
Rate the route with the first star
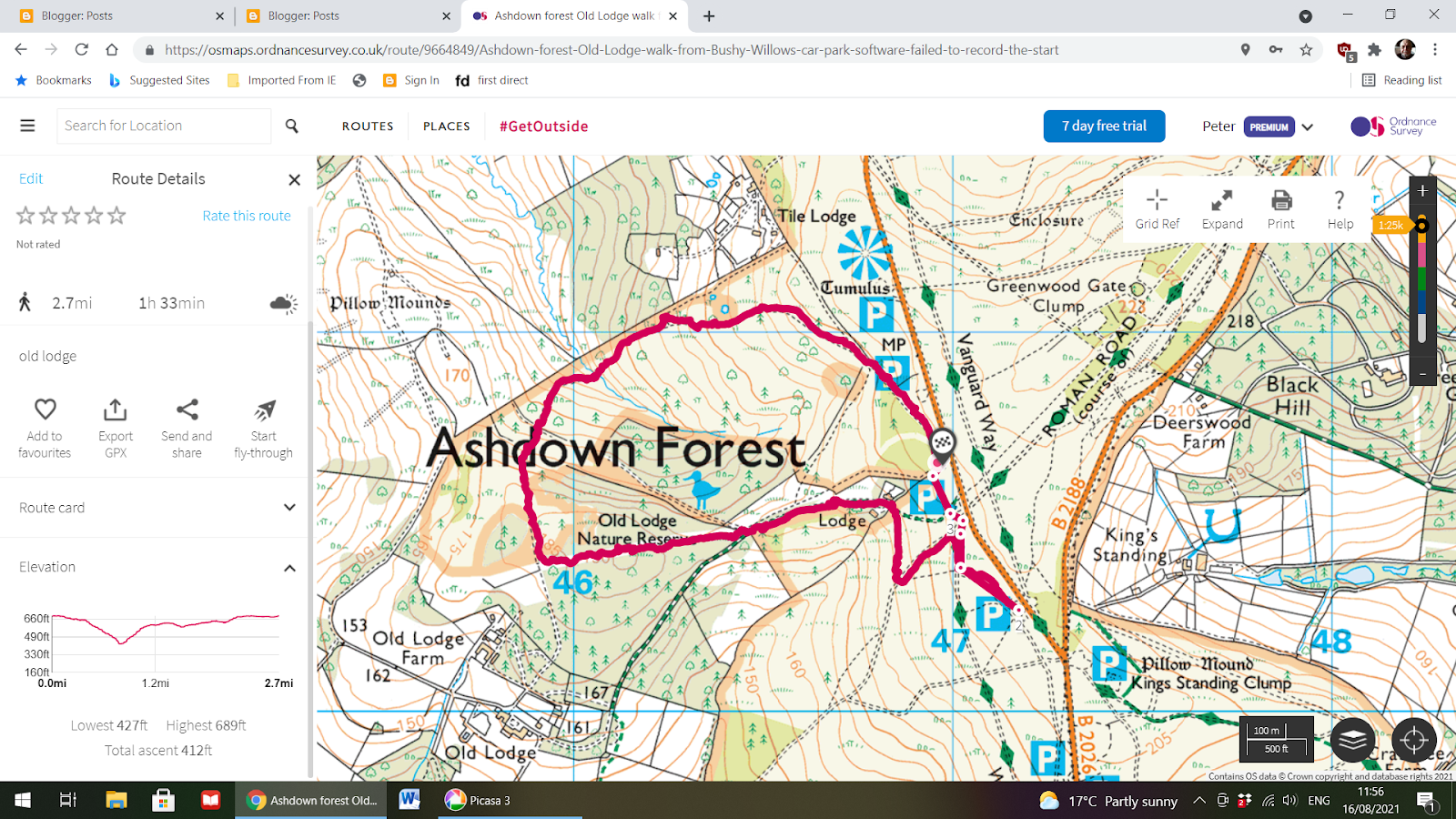pos(25,216)
